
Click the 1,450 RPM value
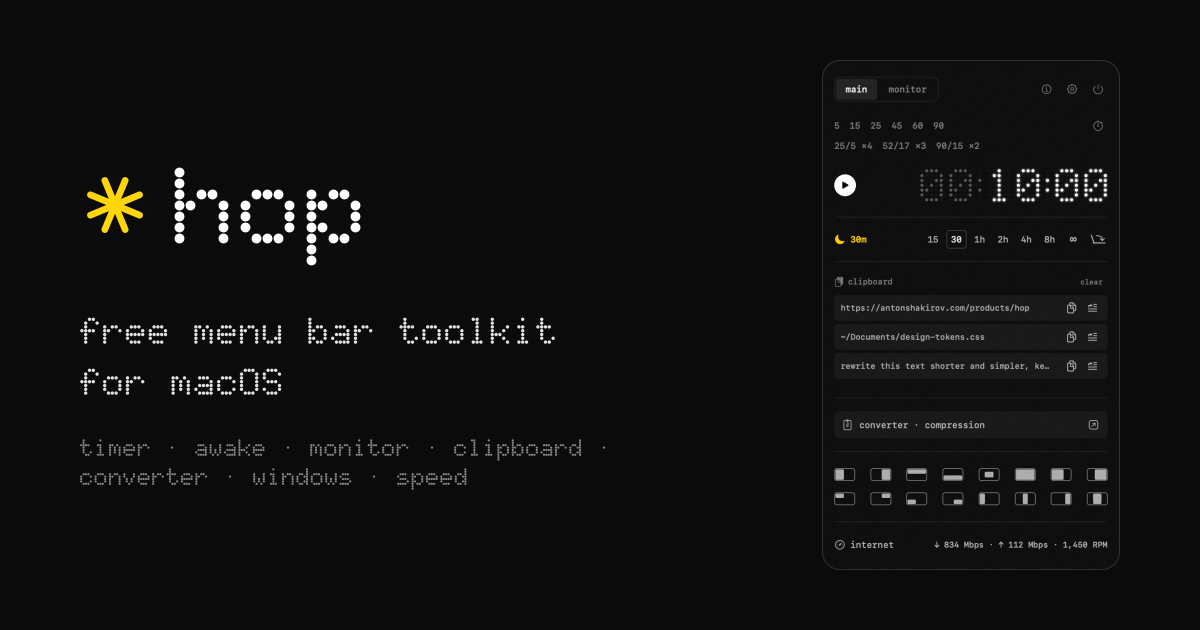pyautogui.click(x=1085, y=545)
